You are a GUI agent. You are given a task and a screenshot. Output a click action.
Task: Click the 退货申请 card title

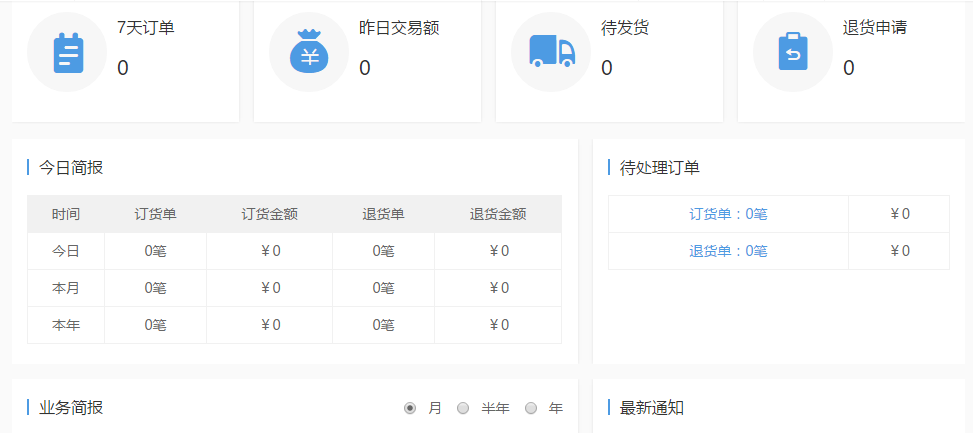coord(875,27)
